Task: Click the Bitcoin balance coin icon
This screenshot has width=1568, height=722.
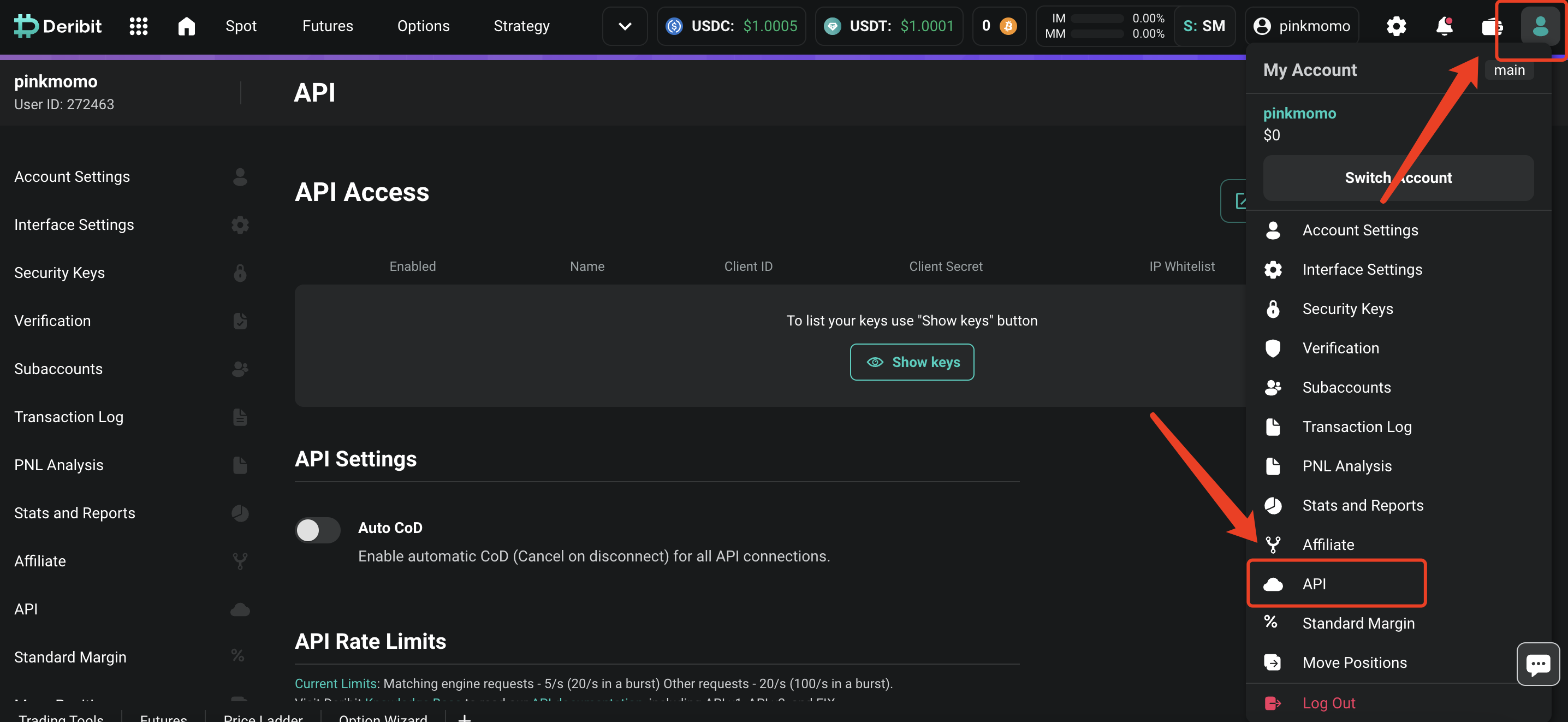Action: (x=1008, y=26)
